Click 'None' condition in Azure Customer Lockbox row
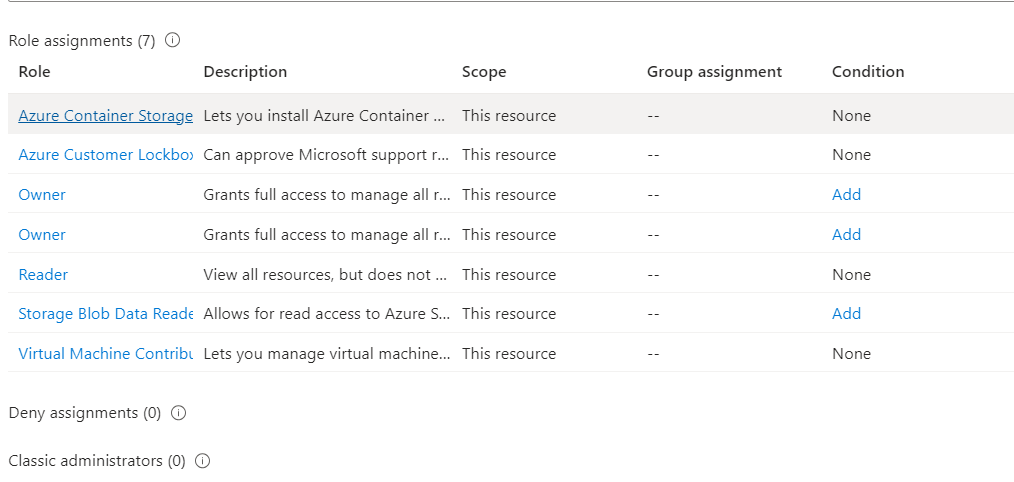This screenshot has width=1014, height=482. 851,155
